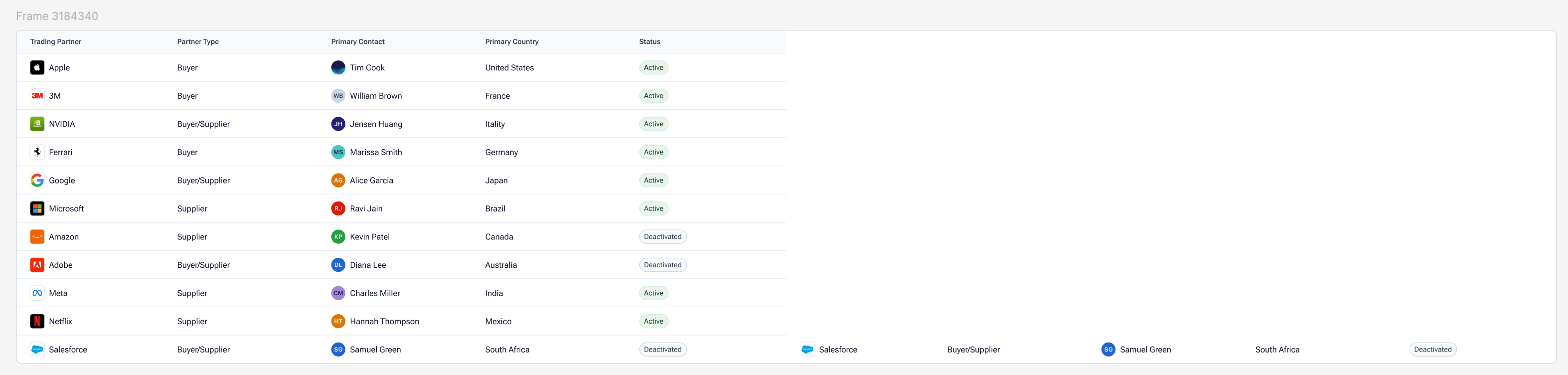Click the Canada country cell

click(x=499, y=237)
